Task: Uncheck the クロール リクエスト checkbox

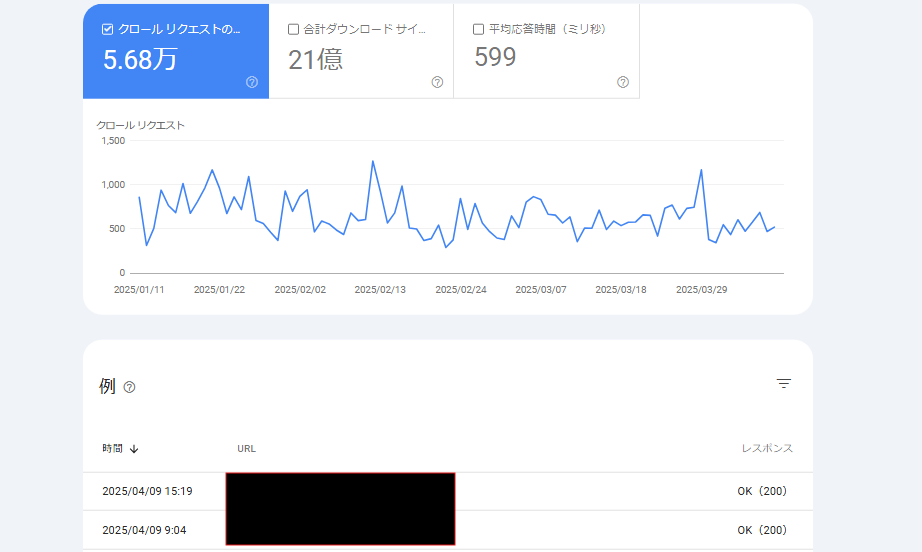Action: tap(107, 29)
